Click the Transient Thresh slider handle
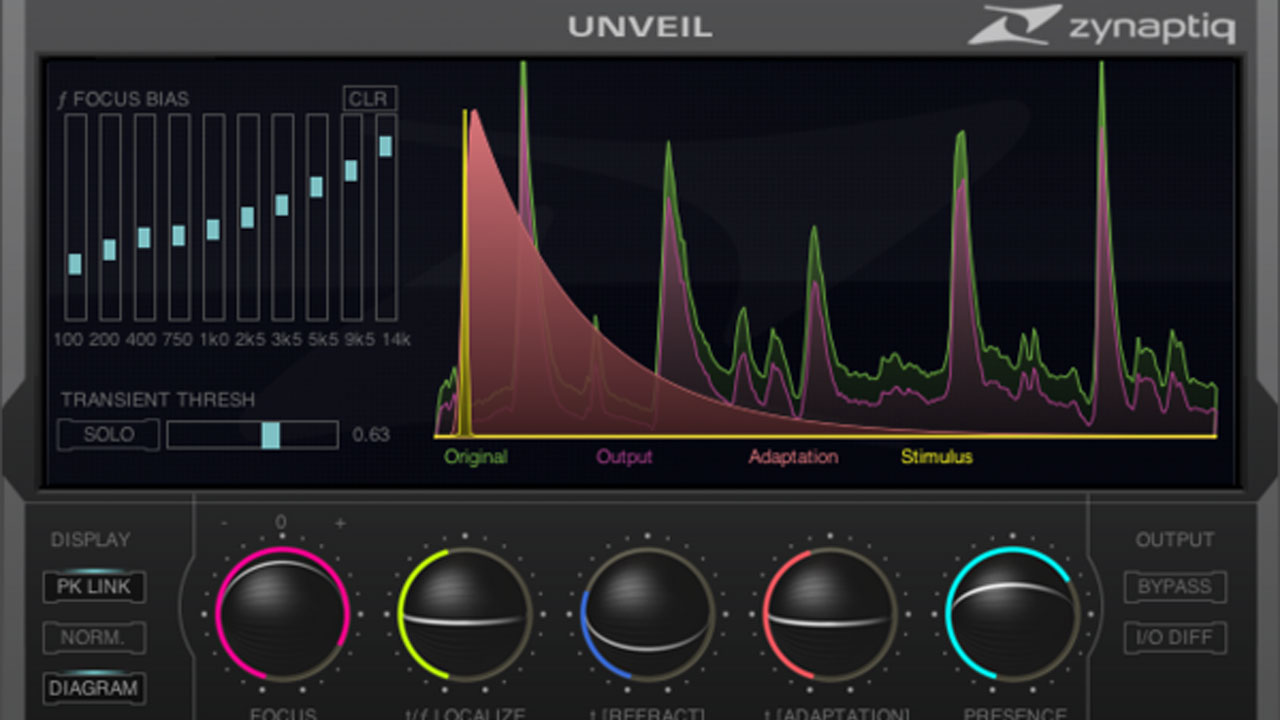This screenshot has height=720, width=1280. tap(270, 435)
